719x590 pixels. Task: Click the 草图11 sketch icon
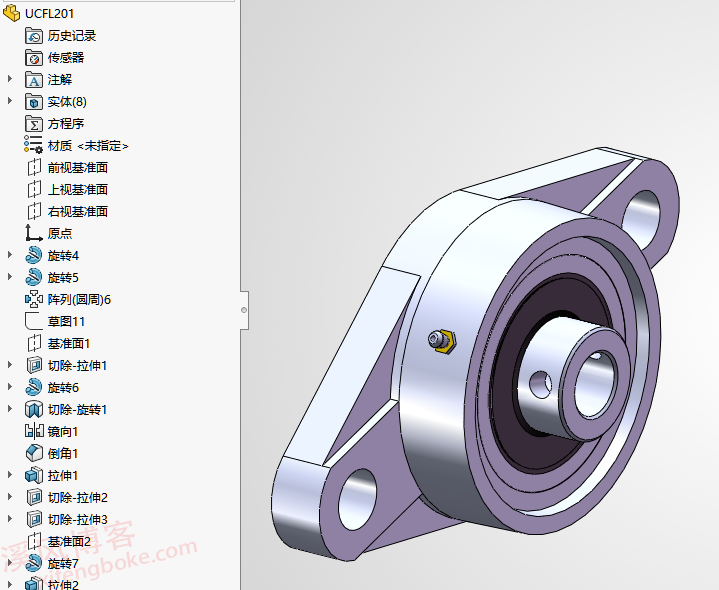coord(34,321)
